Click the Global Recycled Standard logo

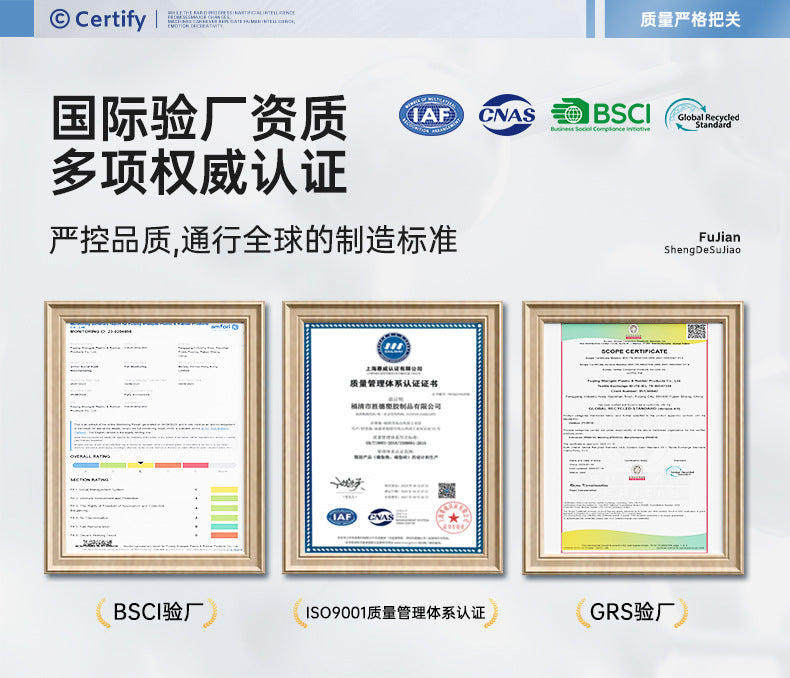point(702,115)
